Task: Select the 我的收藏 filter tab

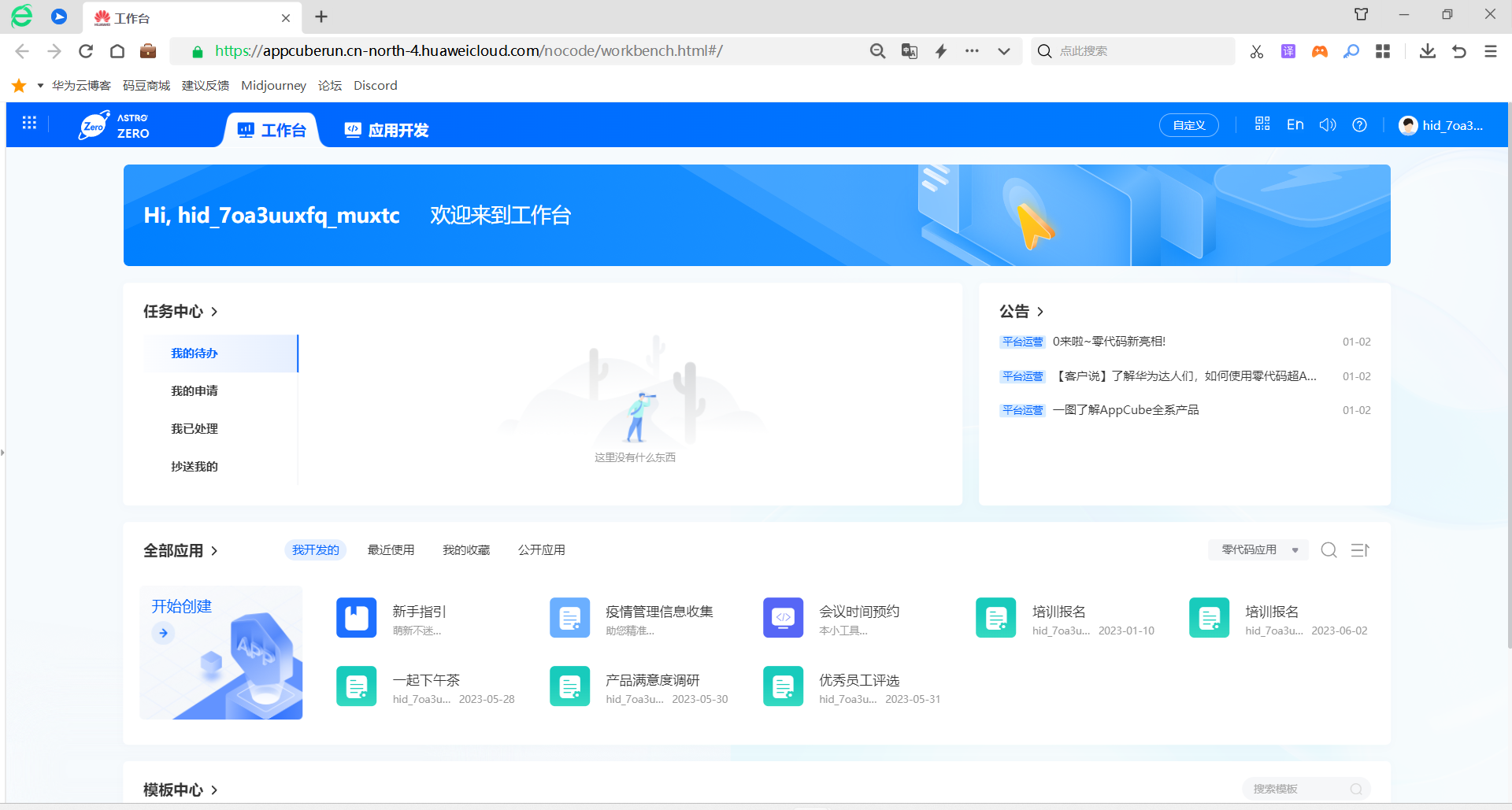Action: click(x=466, y=550)
